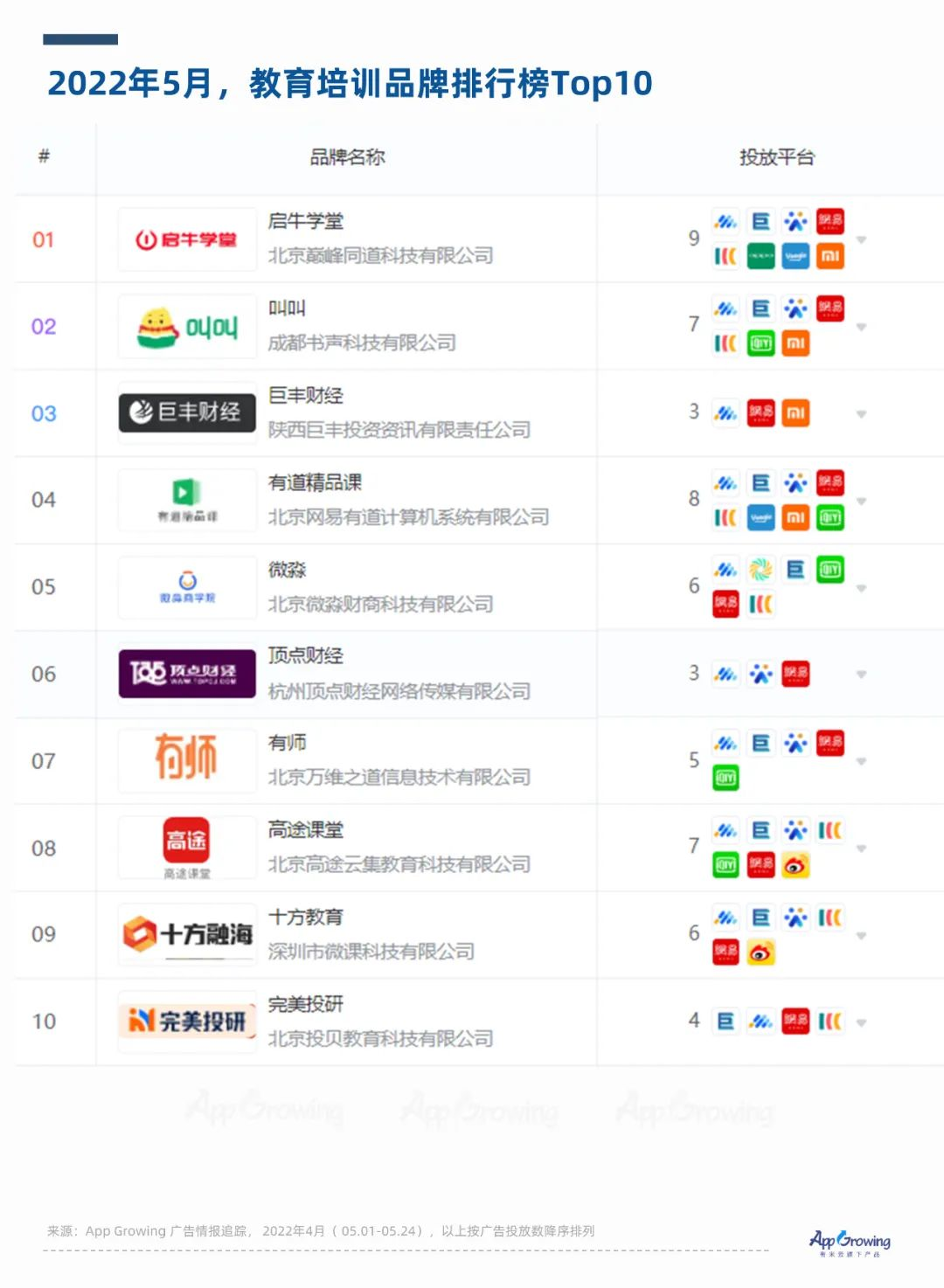Click company name 深圳市微课科技有限公司
This screenshot has height=1288, width=944.
tap(371, 952)
